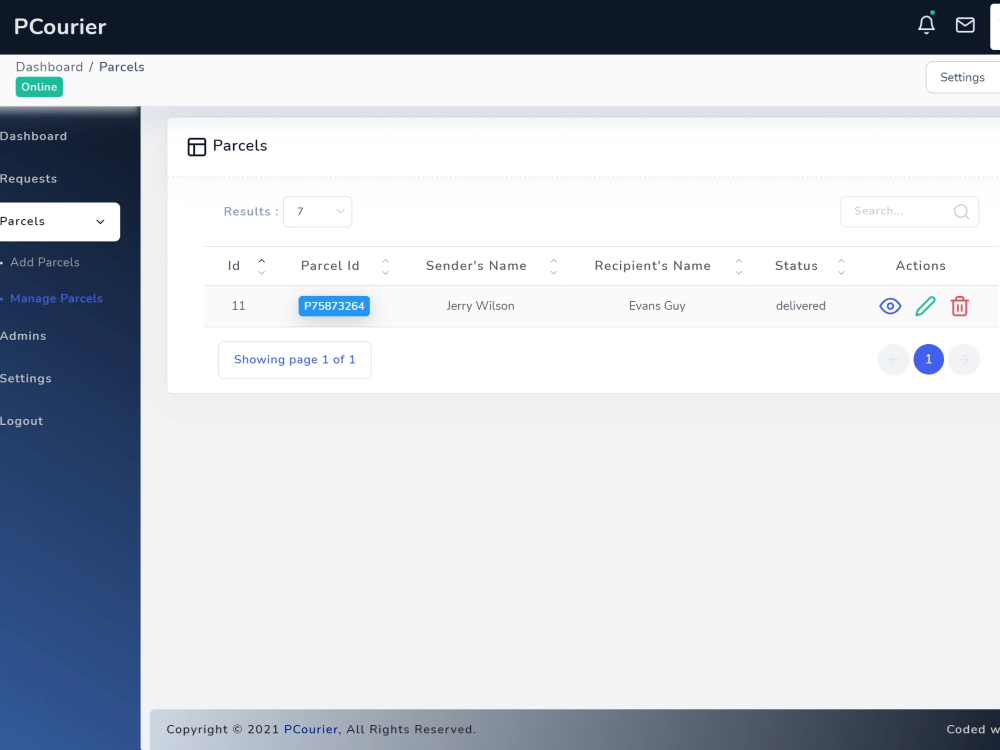Viewport: 1000px width, 750px height.
Task: Click the PCourier header logo
Action: [60, 27]
